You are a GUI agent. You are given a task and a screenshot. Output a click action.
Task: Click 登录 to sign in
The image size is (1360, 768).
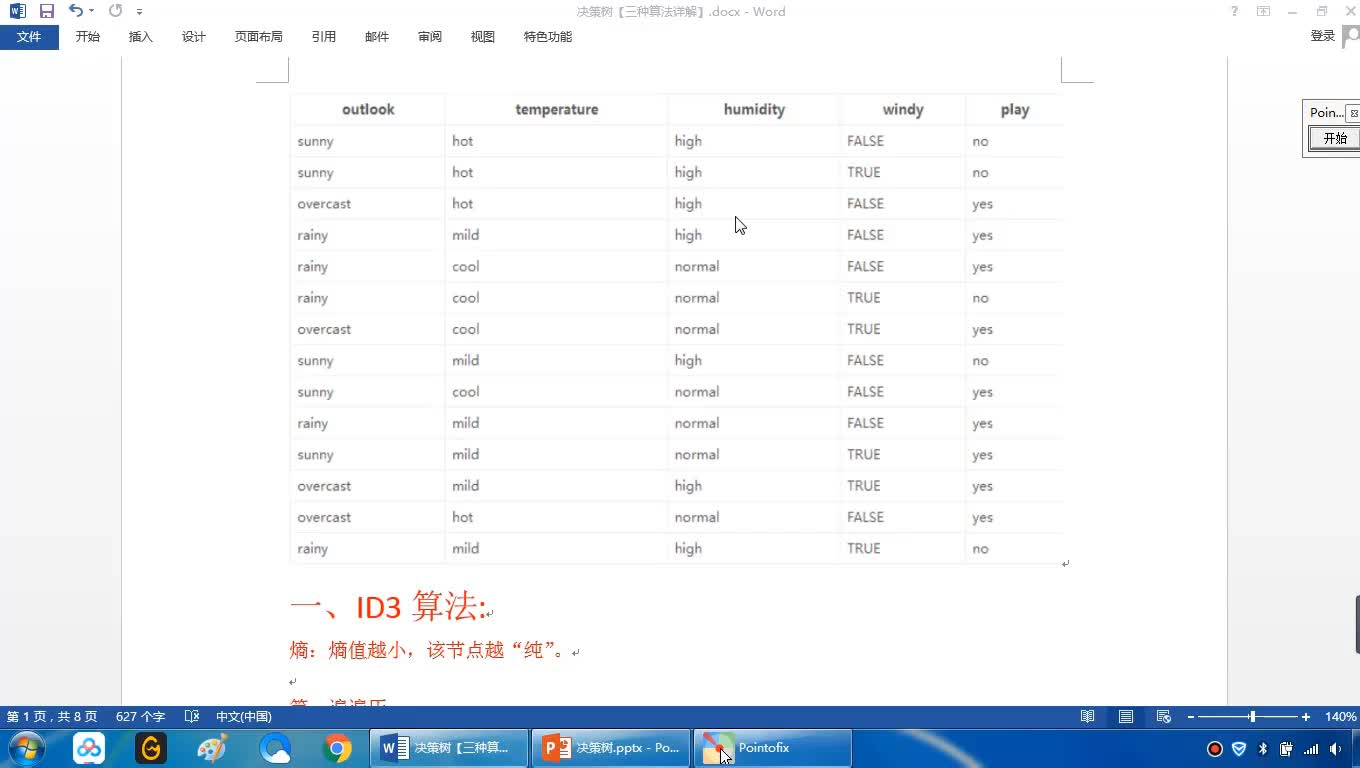(1323, 36)
